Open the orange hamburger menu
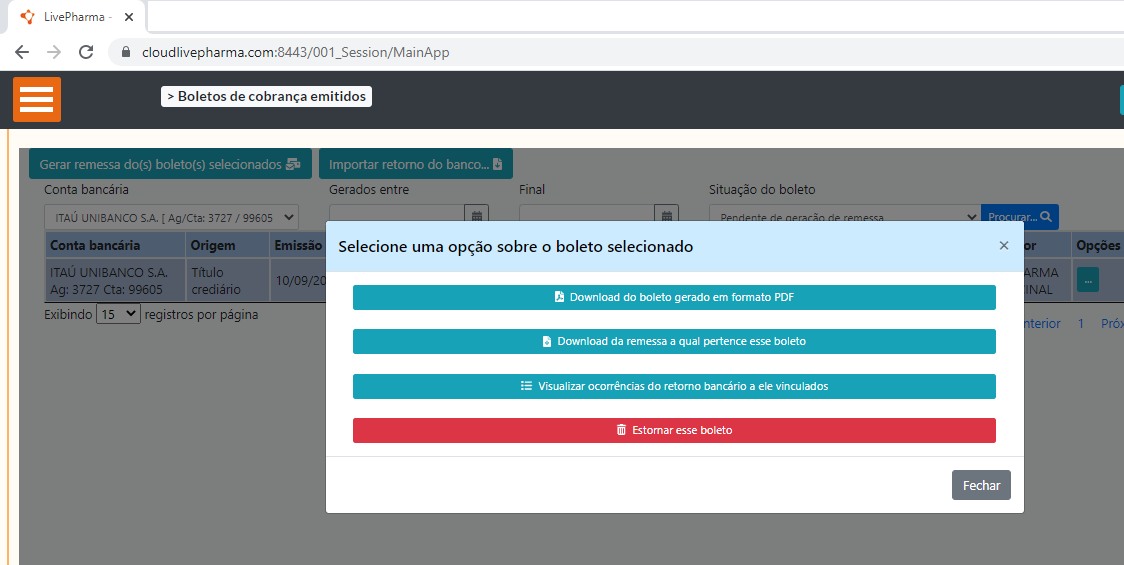Screen dimensions: 1124x565 click(37, 99)
